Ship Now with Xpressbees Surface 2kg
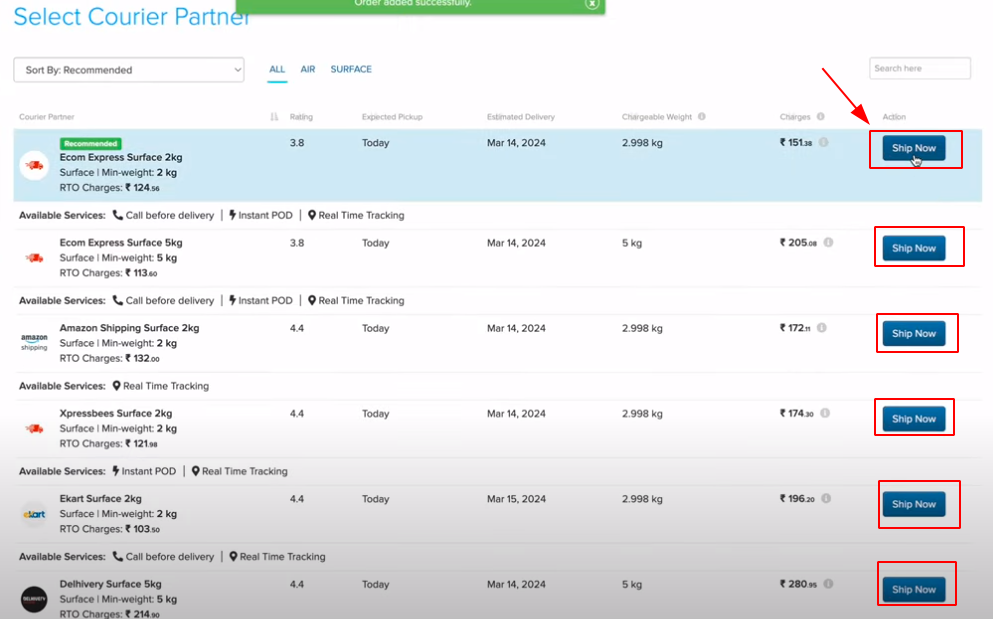 (x=914, y=419)
